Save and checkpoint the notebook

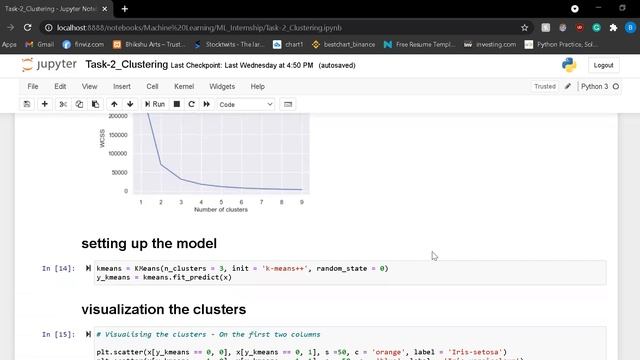pos(27,104)
